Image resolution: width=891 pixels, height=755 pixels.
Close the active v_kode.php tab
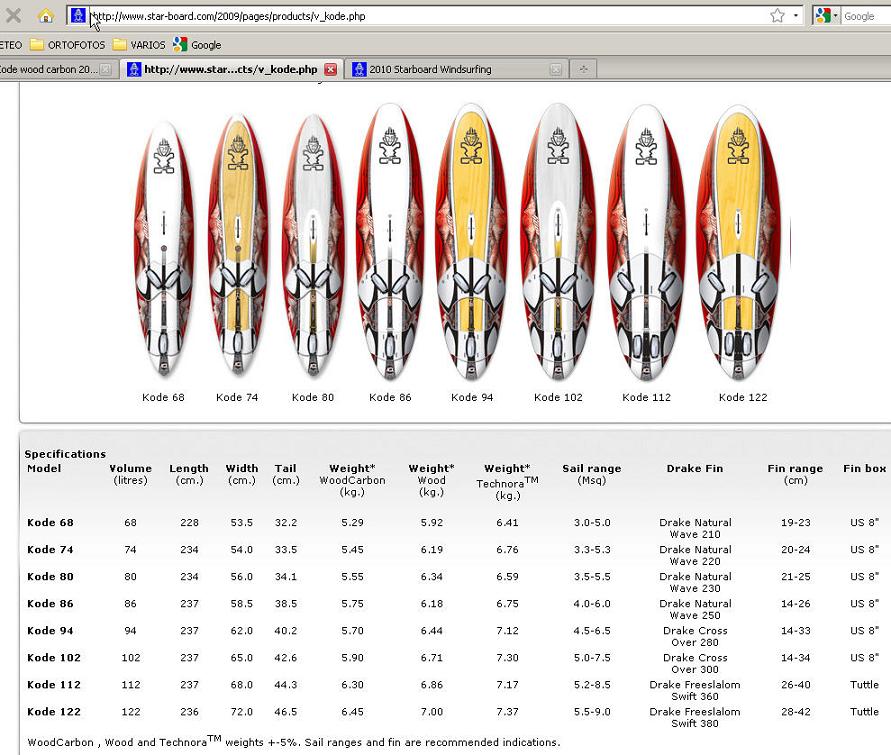coord(331,70)
